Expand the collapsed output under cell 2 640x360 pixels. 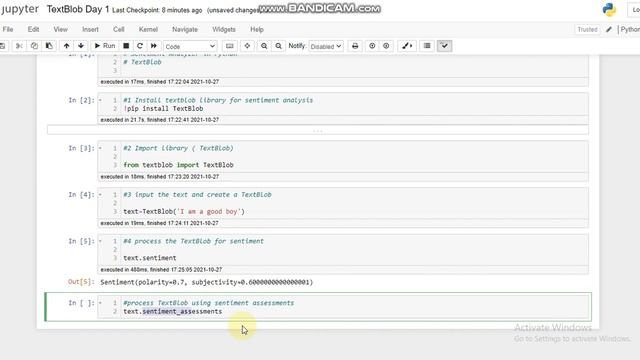(318, 130)
